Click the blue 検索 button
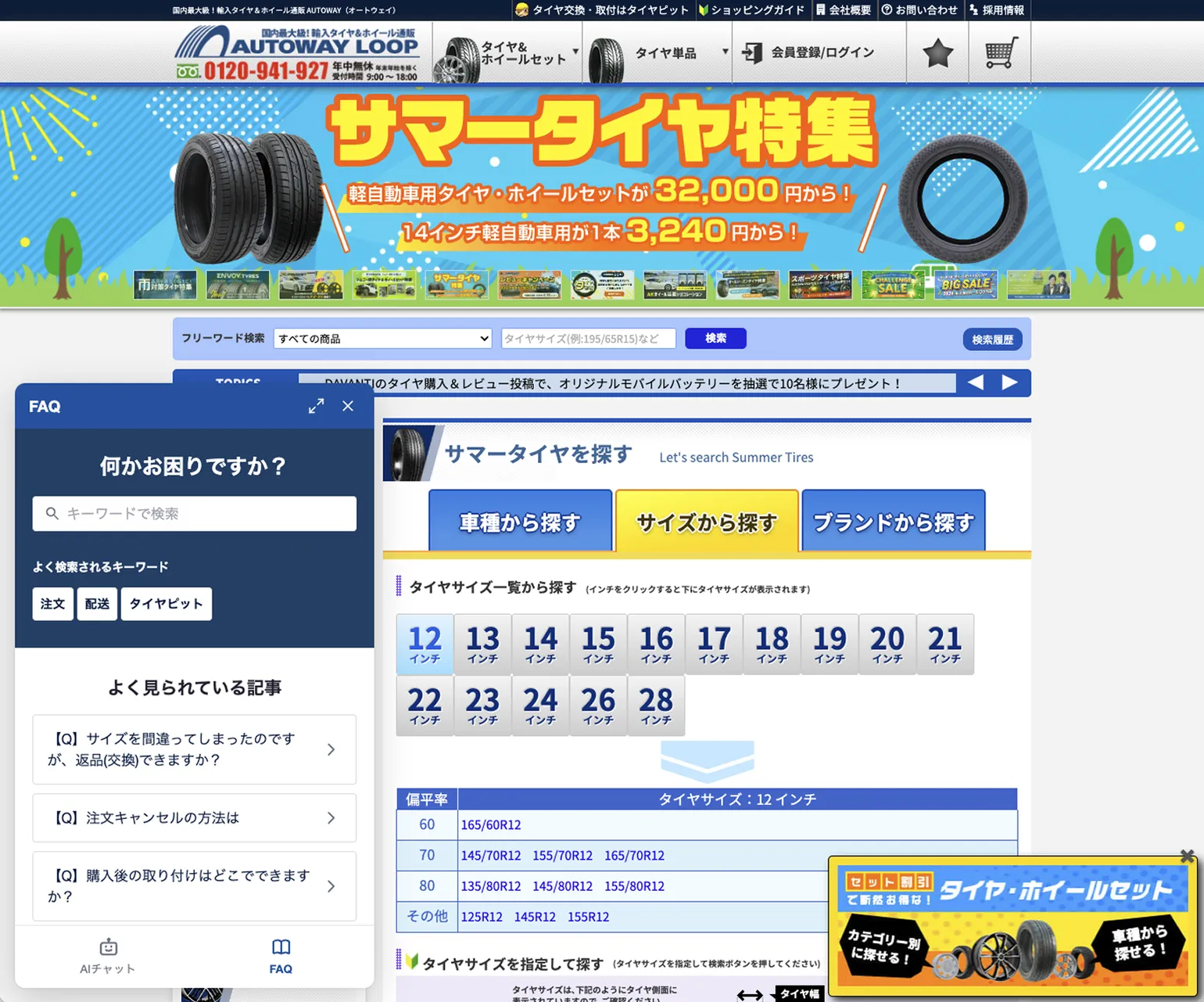The image size is (1204, 1002). tap(715, 338)
